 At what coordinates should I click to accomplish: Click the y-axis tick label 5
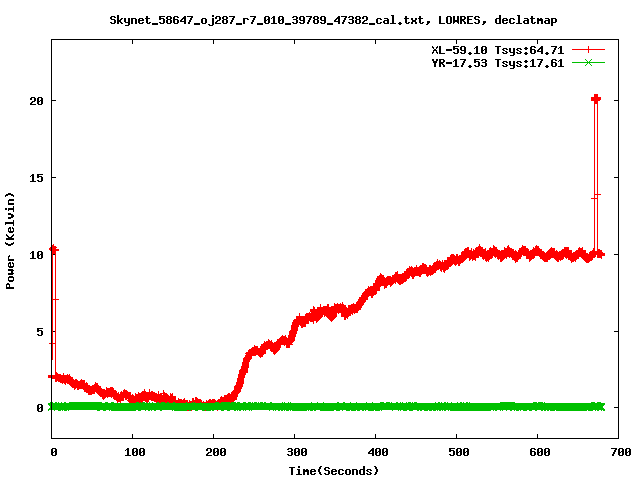coord(40,332)
